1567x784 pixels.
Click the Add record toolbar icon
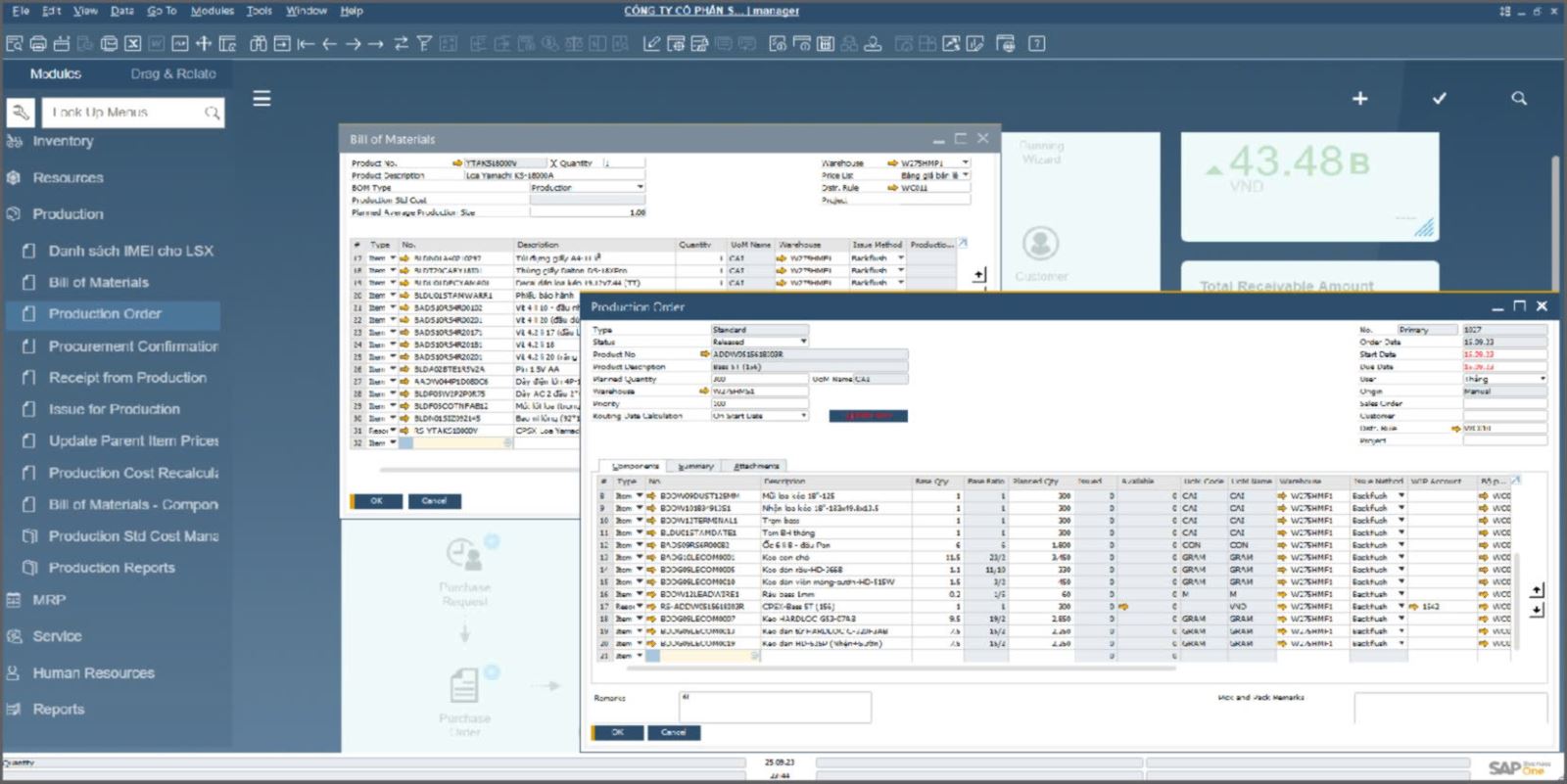pyautogui.click(x=282, y=43)
